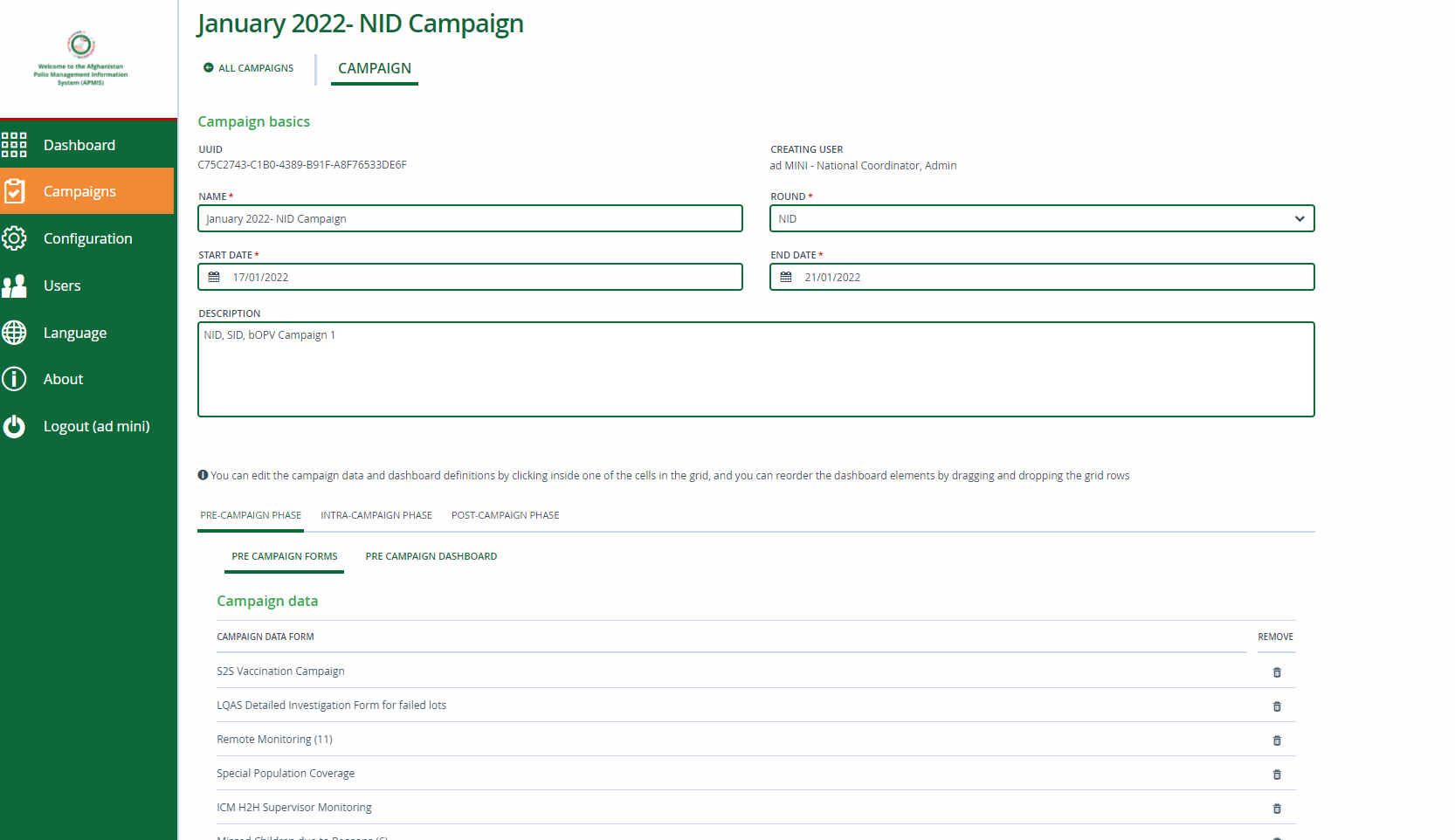Open Configuration via the gear icon
The image size is (1455, 840).
(15, 238)
